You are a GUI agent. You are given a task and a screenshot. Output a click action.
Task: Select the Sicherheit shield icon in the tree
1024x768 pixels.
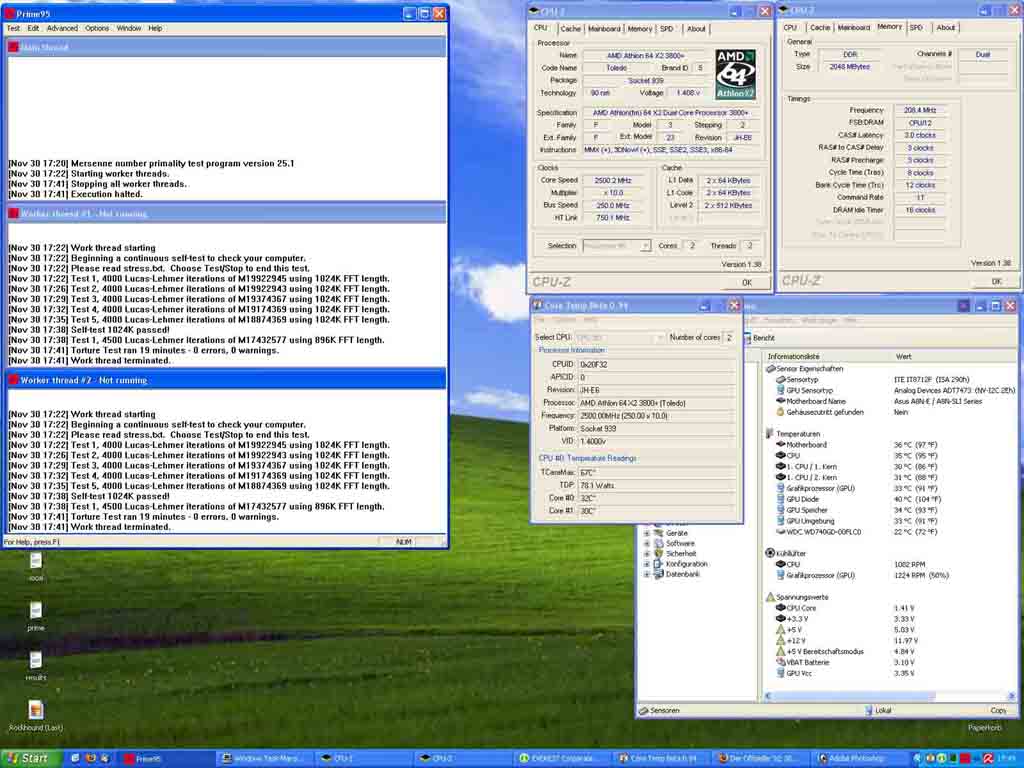(x=659, y=554)
